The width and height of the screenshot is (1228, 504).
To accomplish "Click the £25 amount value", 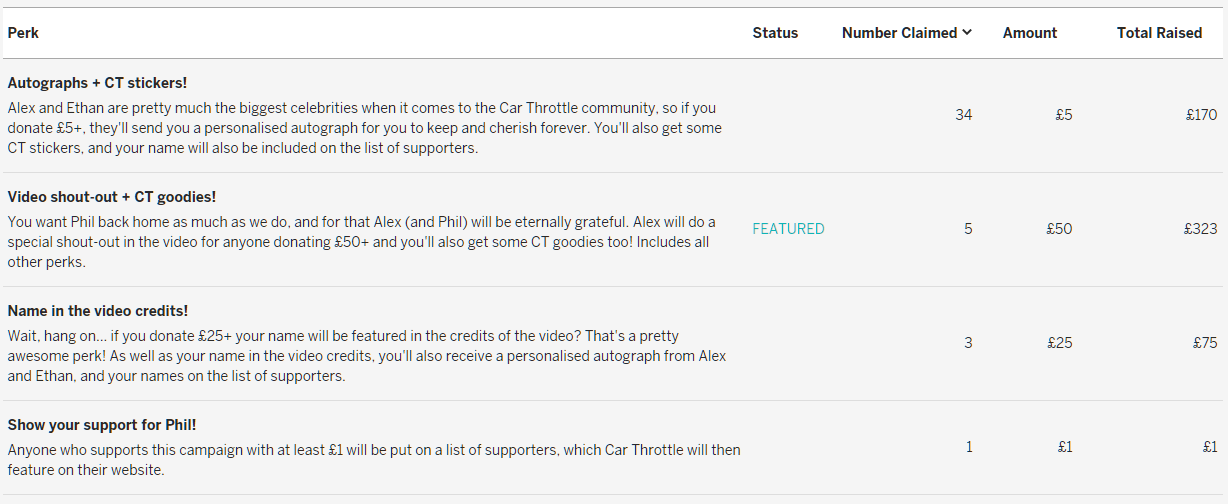I will click(1059, 343).
